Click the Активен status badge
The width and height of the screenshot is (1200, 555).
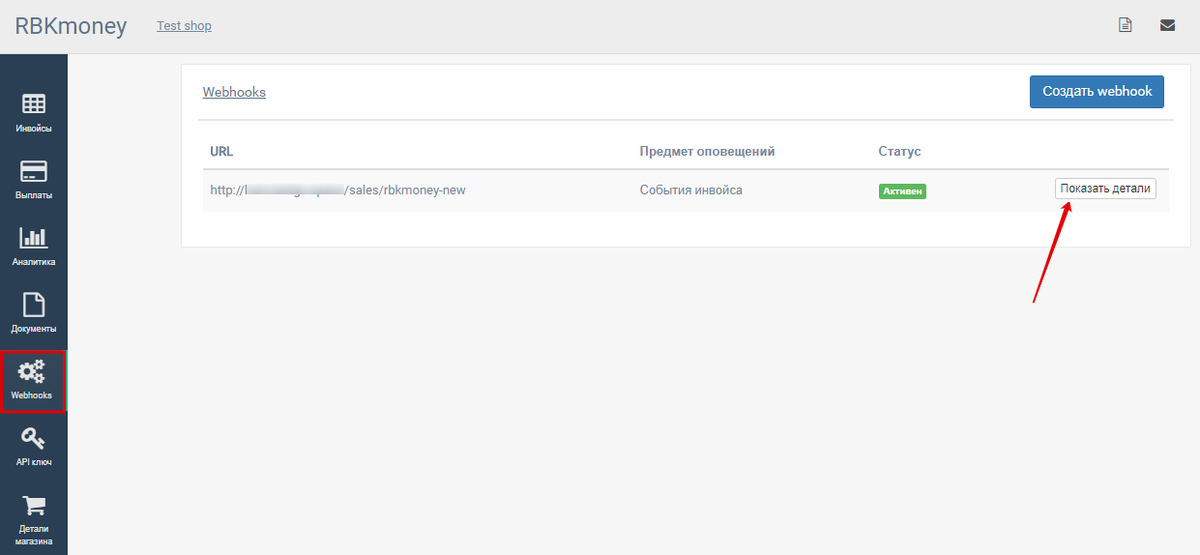pos(902,191)
